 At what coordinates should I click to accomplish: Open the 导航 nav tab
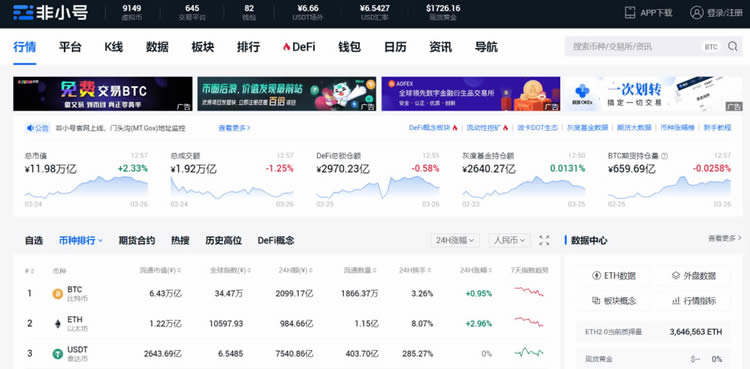486,47
